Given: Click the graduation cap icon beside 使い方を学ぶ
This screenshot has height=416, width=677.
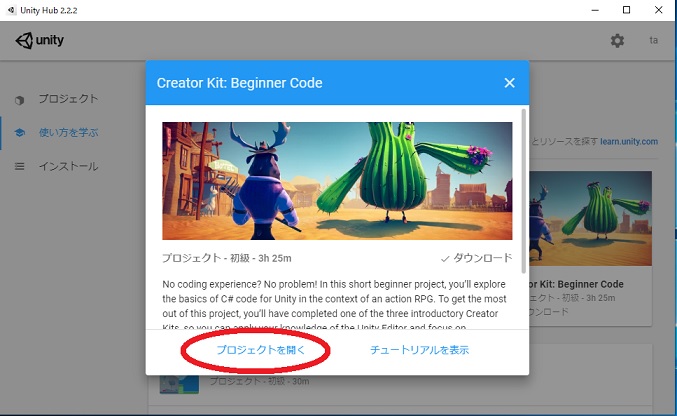Looking at the screenshot, I should pyautogui.click(x=19, y=133).
